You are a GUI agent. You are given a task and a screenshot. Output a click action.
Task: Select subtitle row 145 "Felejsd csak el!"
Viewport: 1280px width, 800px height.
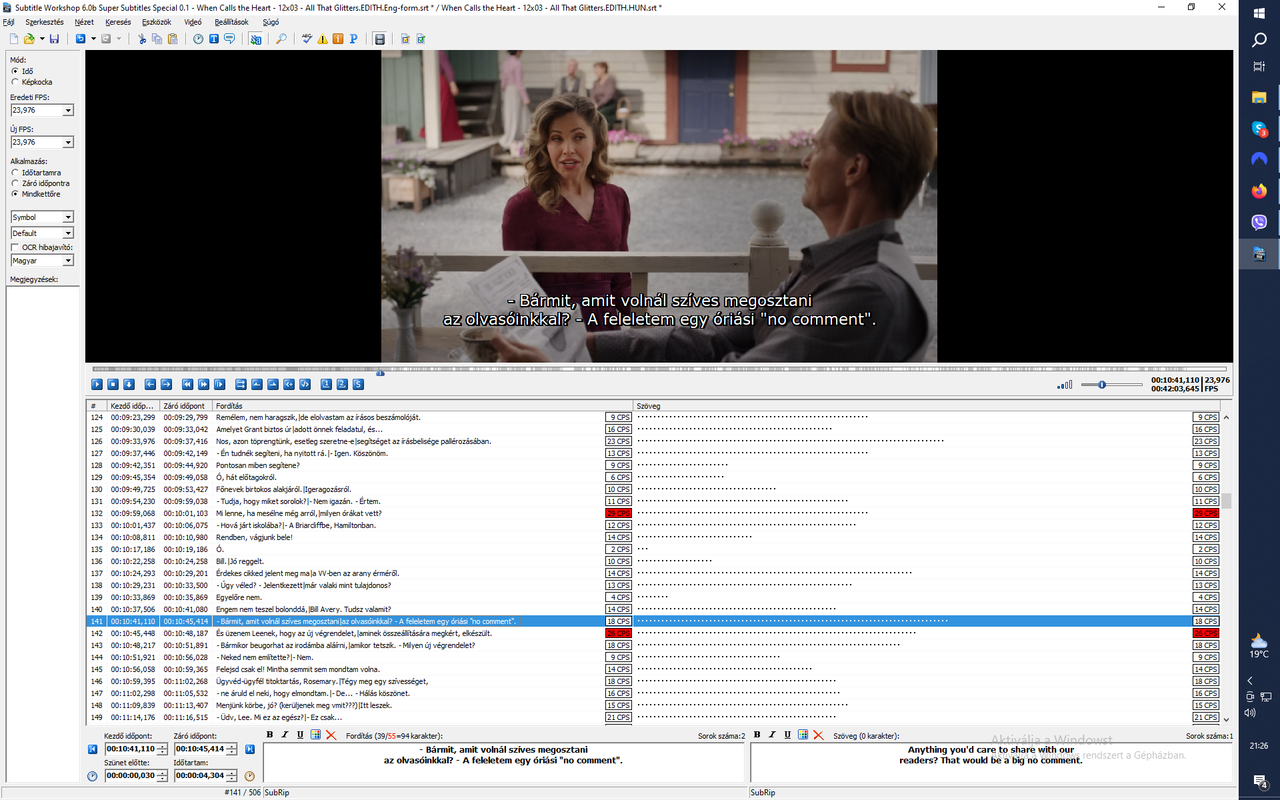[x=654, y=669]
